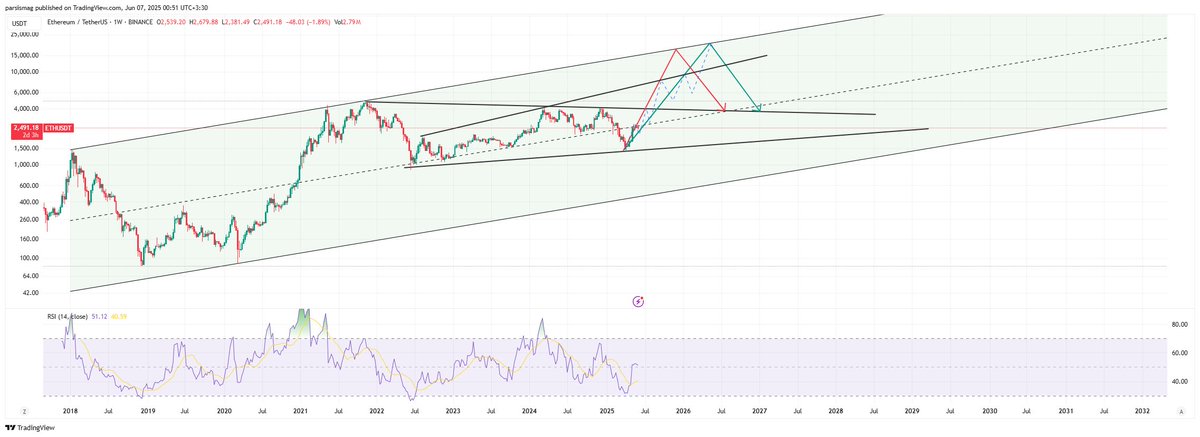Click the 2,491.18 current price tag

24,128
